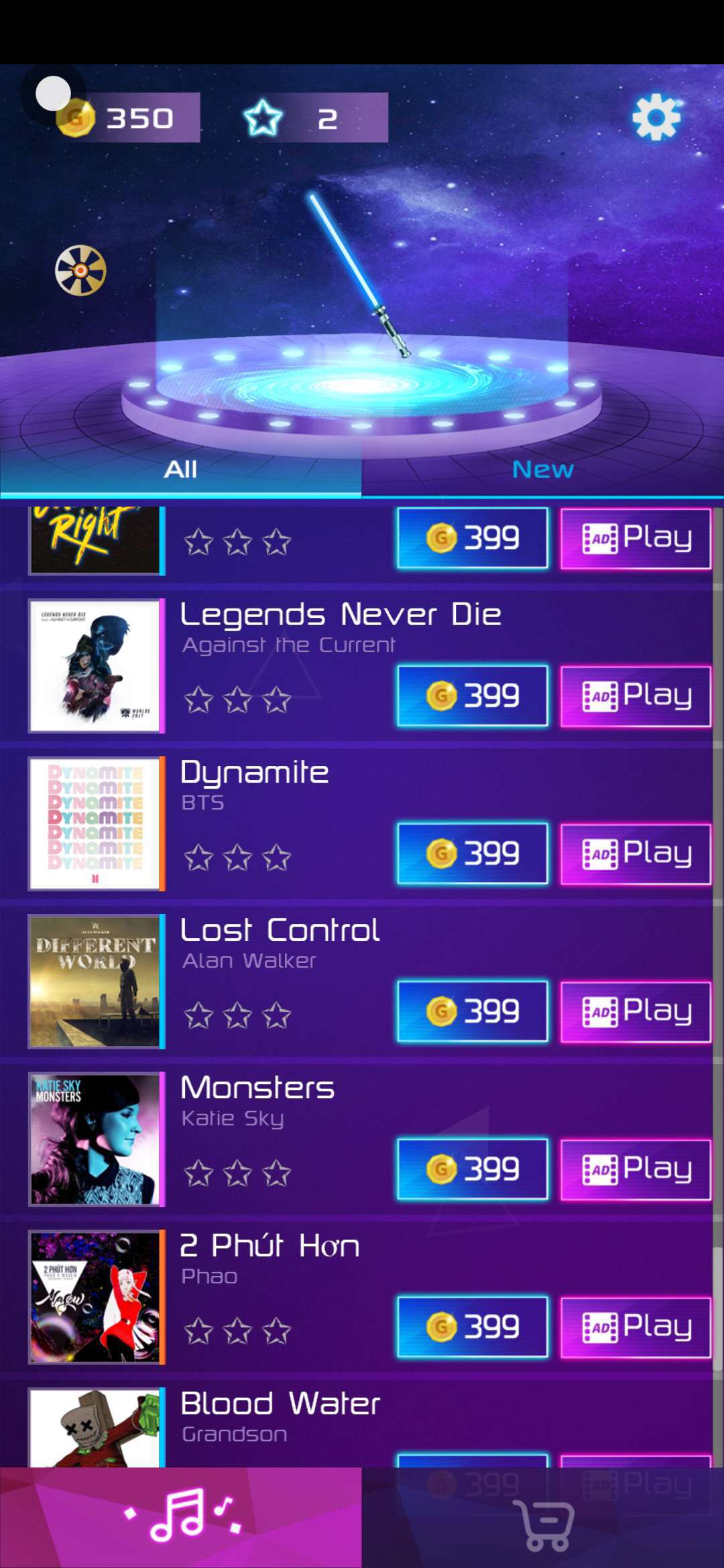Tap the gold coin balance icon
Viewport: 724px width, 1568px height.
click(x=76, y=118)
